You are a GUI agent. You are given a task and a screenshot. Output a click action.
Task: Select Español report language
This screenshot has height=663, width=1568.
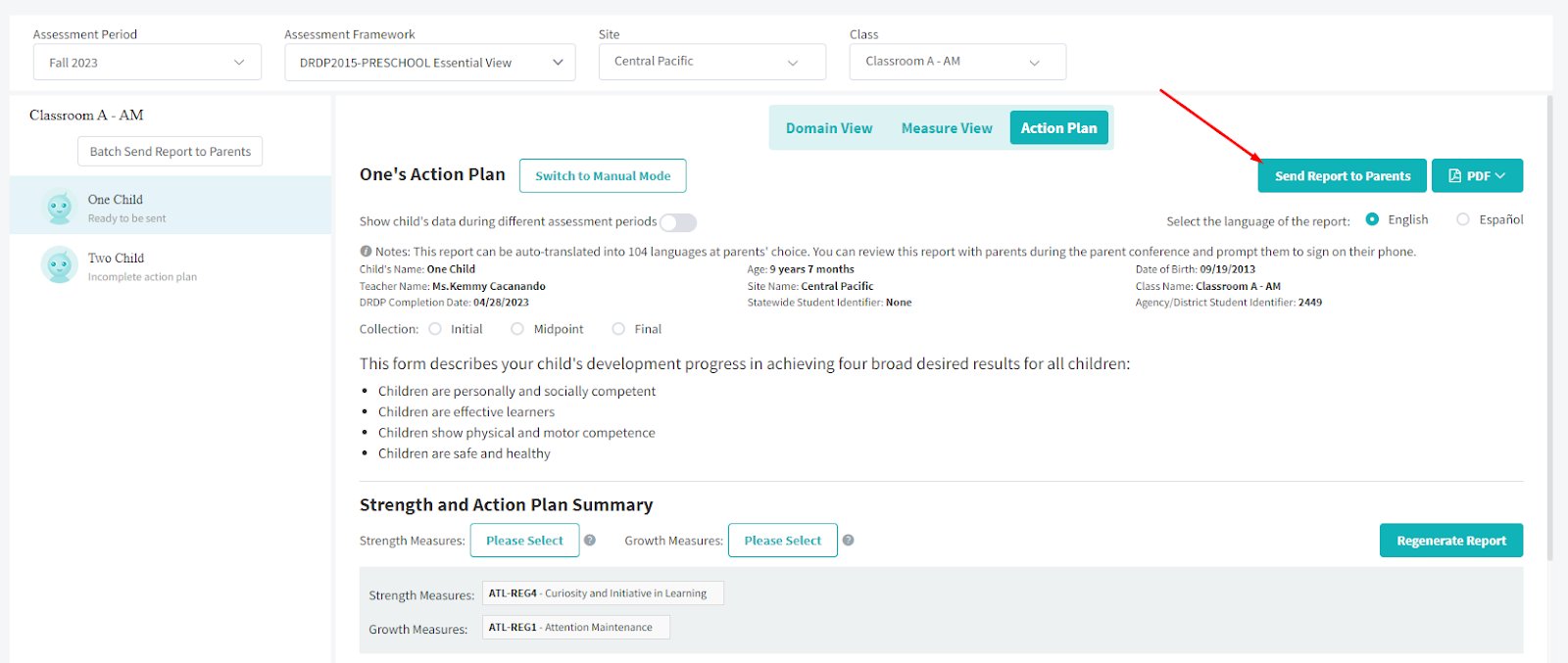[1463, 219]
